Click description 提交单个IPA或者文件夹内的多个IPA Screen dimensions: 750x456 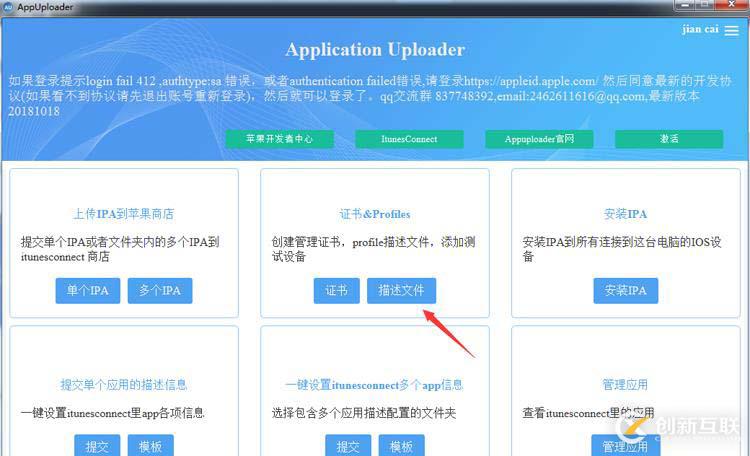120,249
